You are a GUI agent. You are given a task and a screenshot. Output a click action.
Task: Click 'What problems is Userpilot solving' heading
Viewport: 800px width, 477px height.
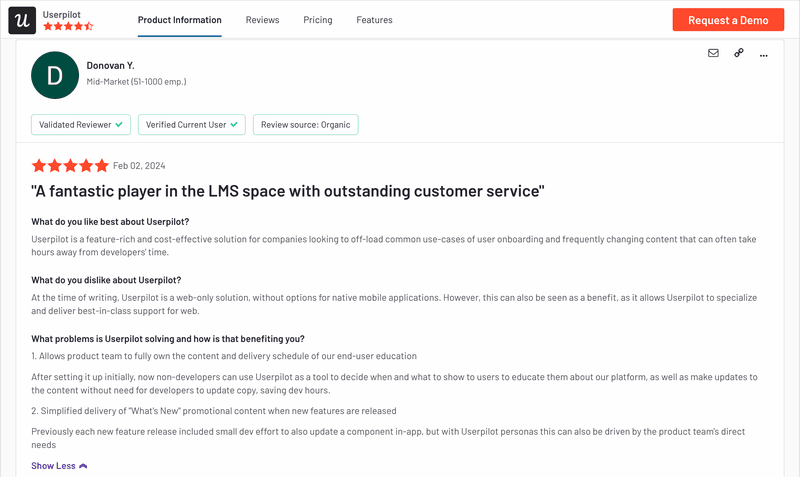(x=168, y=339)
